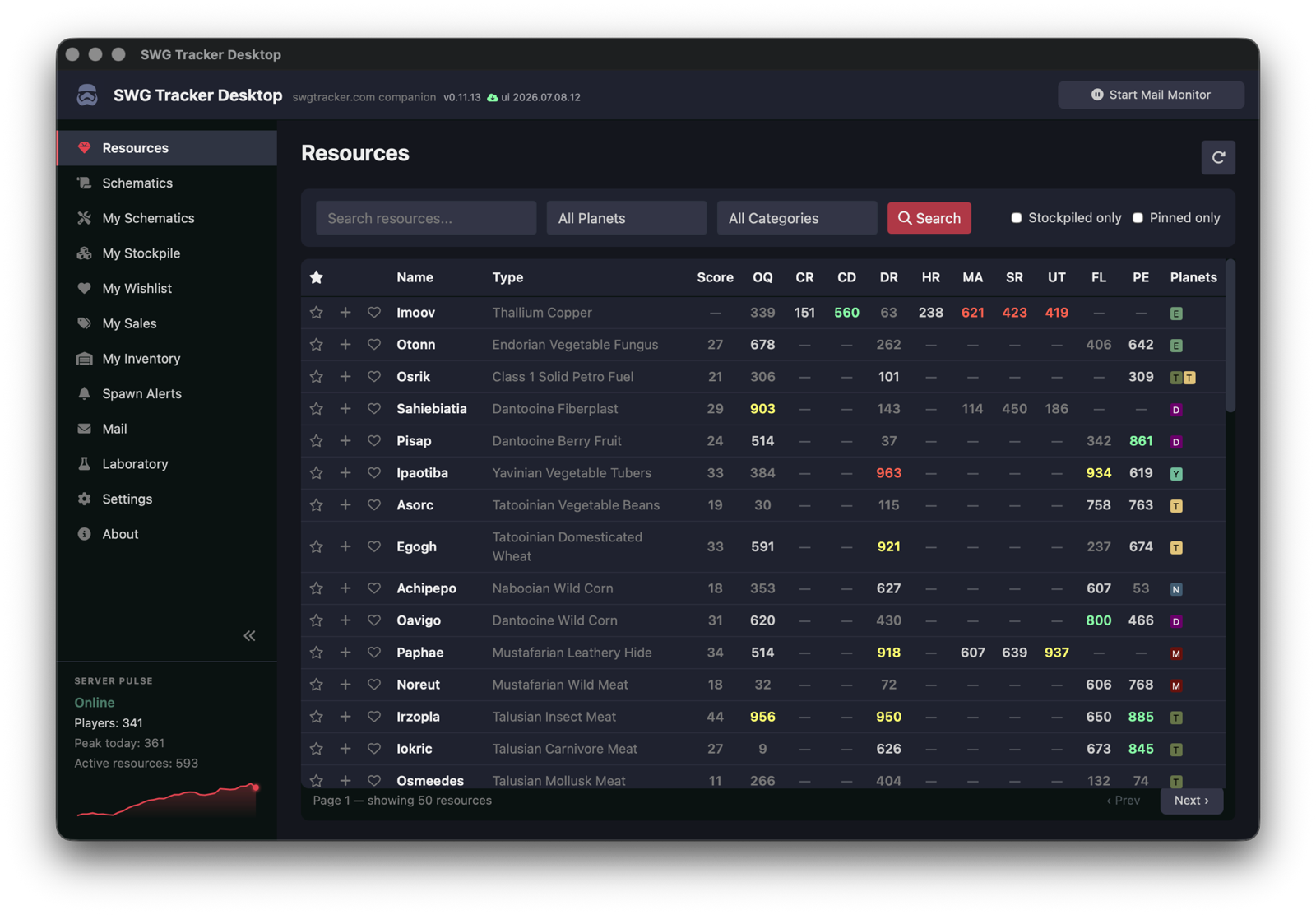
Task: Navigate to My Sales
Action: [x=167, y=323]
